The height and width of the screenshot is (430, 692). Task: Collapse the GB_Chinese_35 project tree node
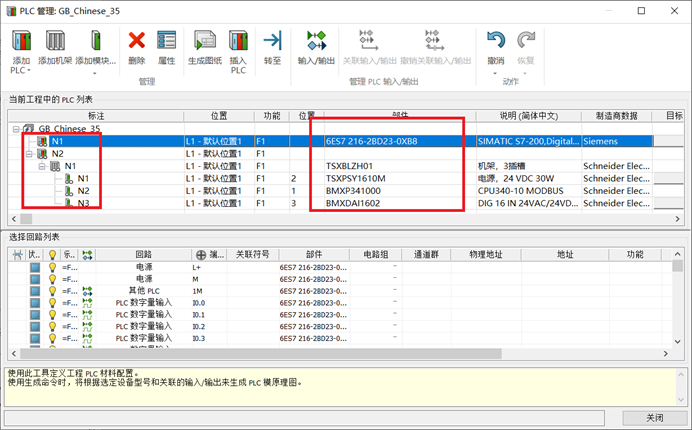(16, 129)
